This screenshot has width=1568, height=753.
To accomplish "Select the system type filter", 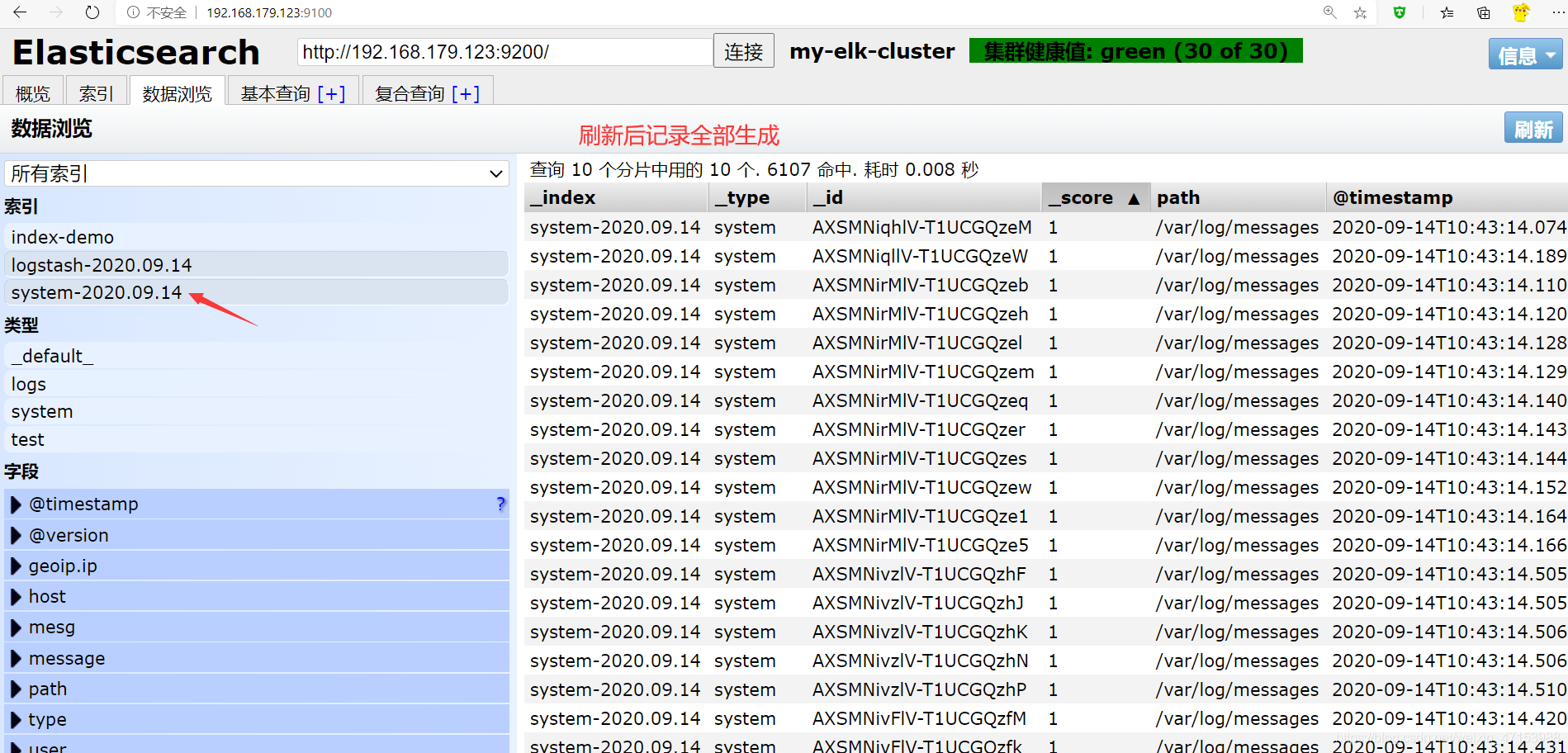I will pyautogui.click(x=257, y=411).
